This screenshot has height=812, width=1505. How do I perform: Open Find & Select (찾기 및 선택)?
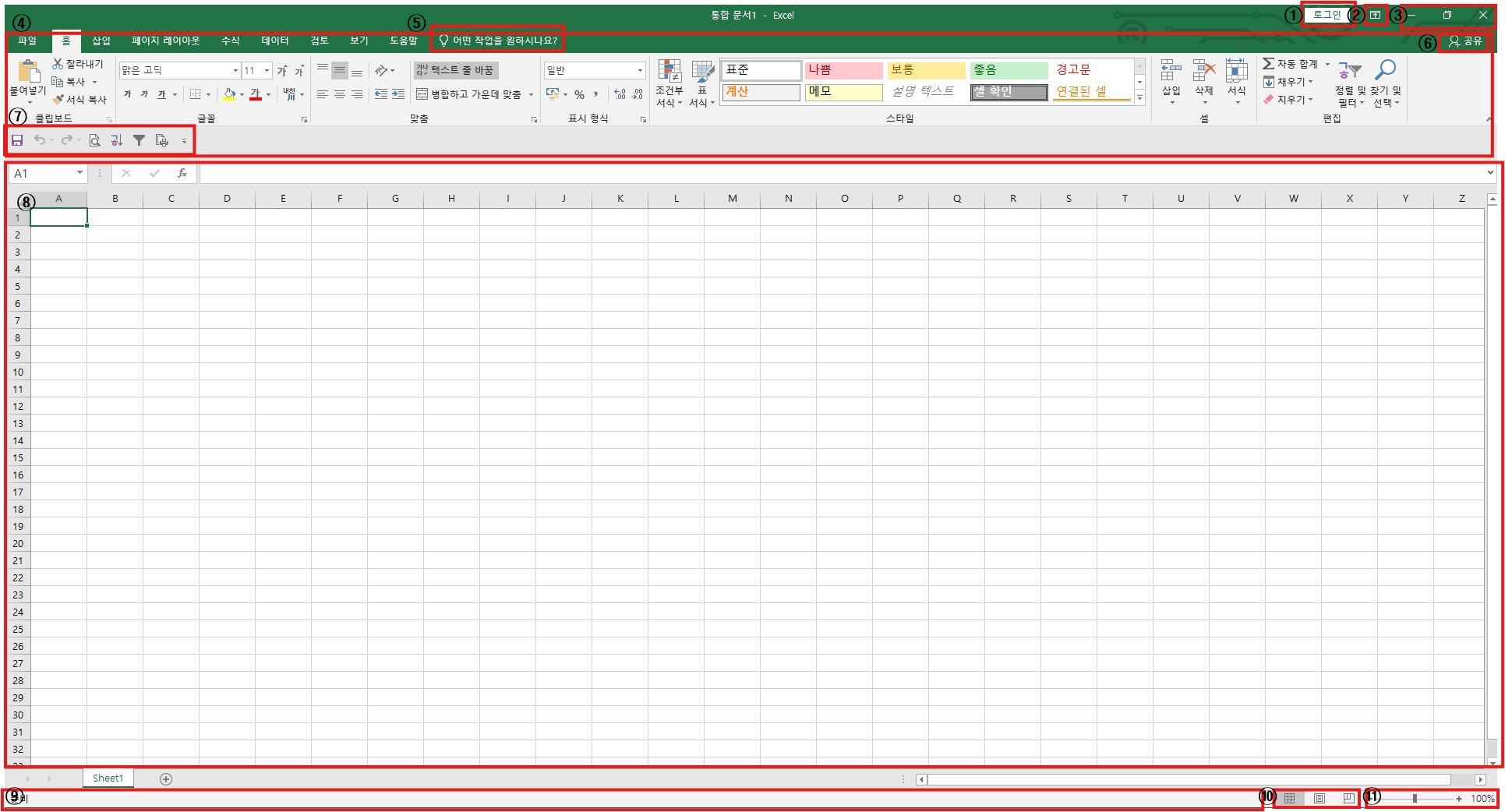pyautogui.click(x=1386, y=83)
